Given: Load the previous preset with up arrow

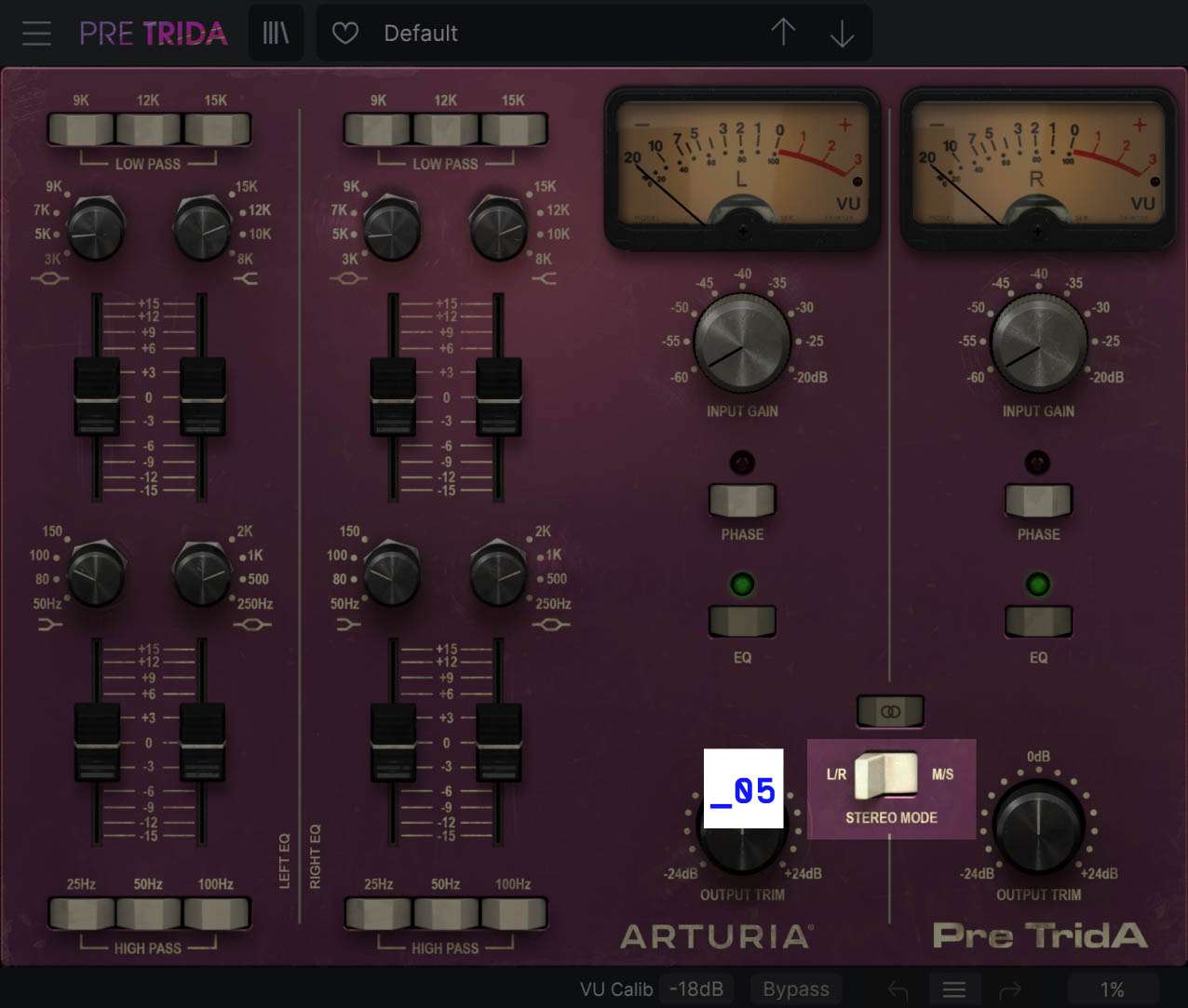Looking at the screenshot, I should click(x=783, y=33).
